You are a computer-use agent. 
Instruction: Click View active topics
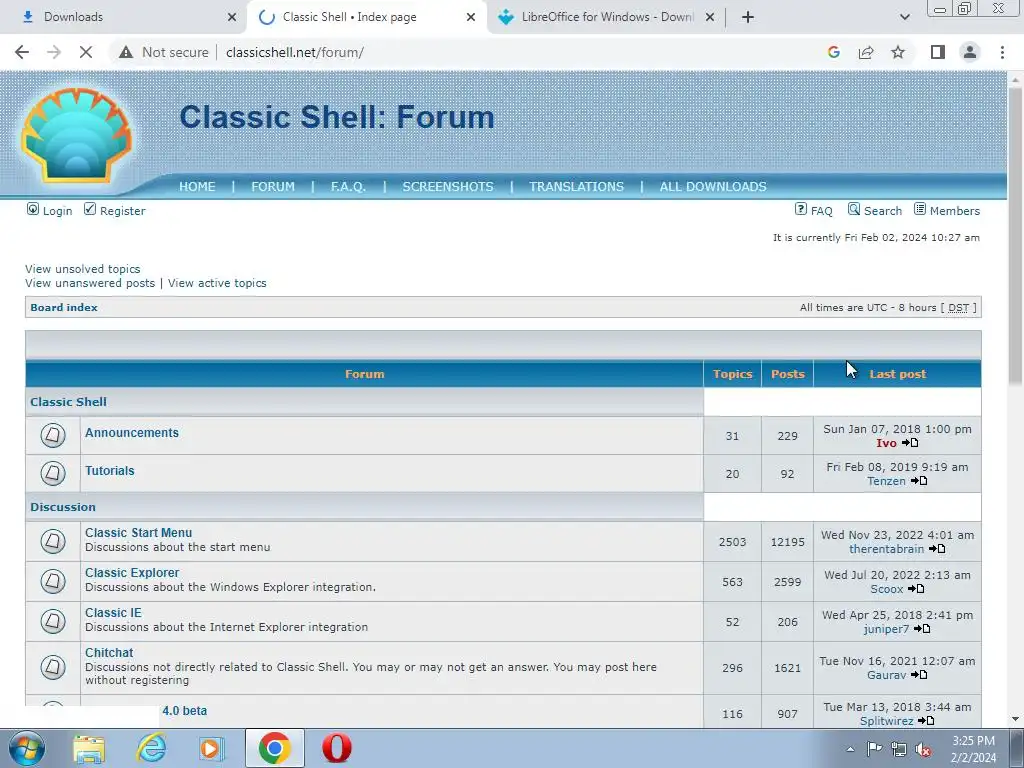(x=217, y=283)
